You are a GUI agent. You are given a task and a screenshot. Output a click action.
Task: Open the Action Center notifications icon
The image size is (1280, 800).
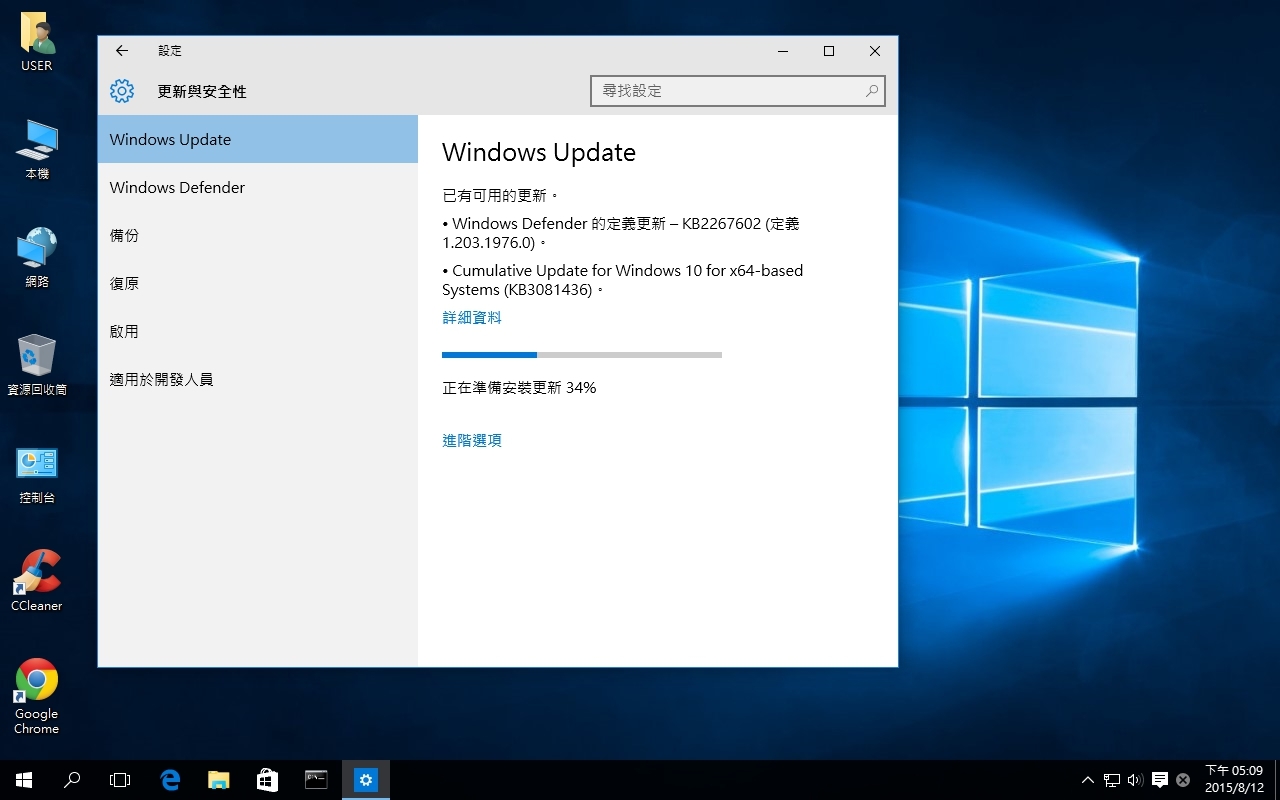pyautogui.click(x=1160, y=780)
